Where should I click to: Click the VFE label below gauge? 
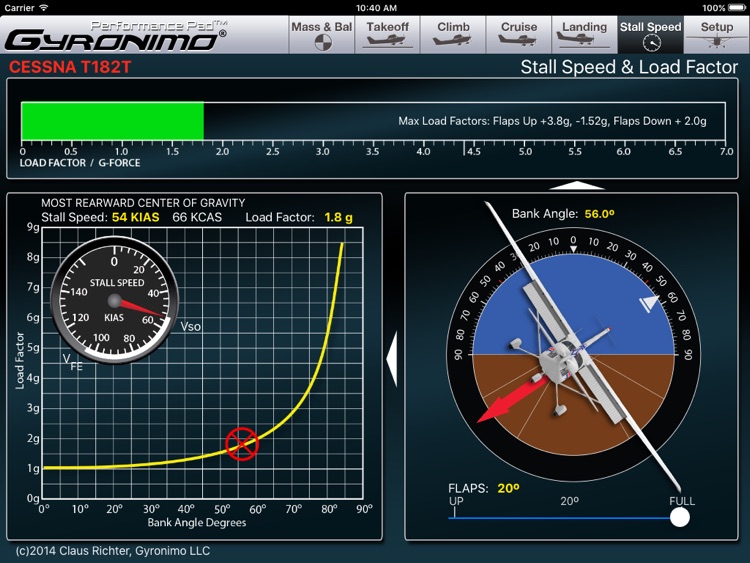(x=73, y=362)
